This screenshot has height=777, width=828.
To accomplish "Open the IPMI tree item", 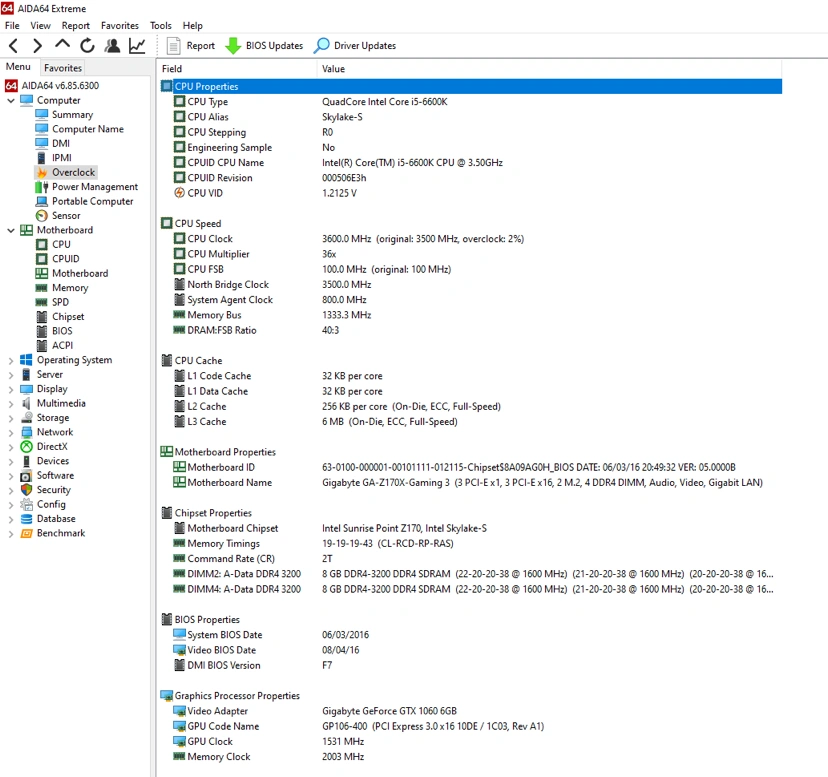I will click(x=62, y=158).
